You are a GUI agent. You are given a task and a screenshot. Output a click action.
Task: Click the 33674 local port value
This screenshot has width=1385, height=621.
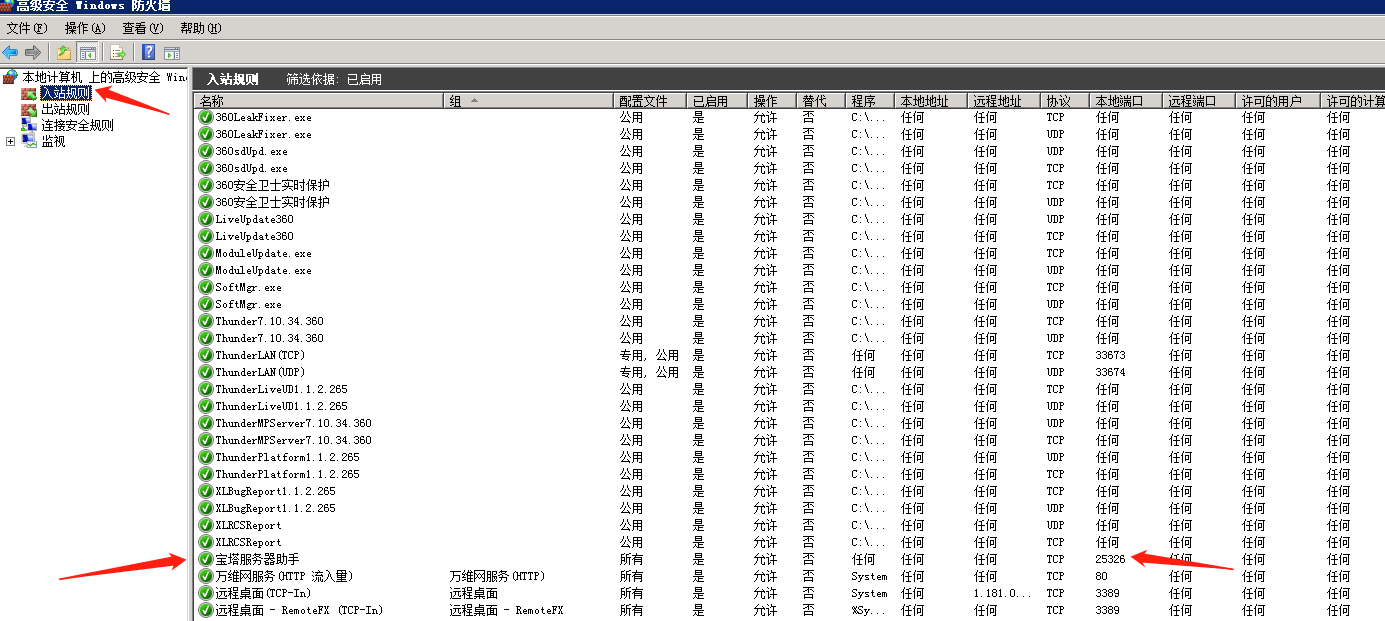[1110, 372]
